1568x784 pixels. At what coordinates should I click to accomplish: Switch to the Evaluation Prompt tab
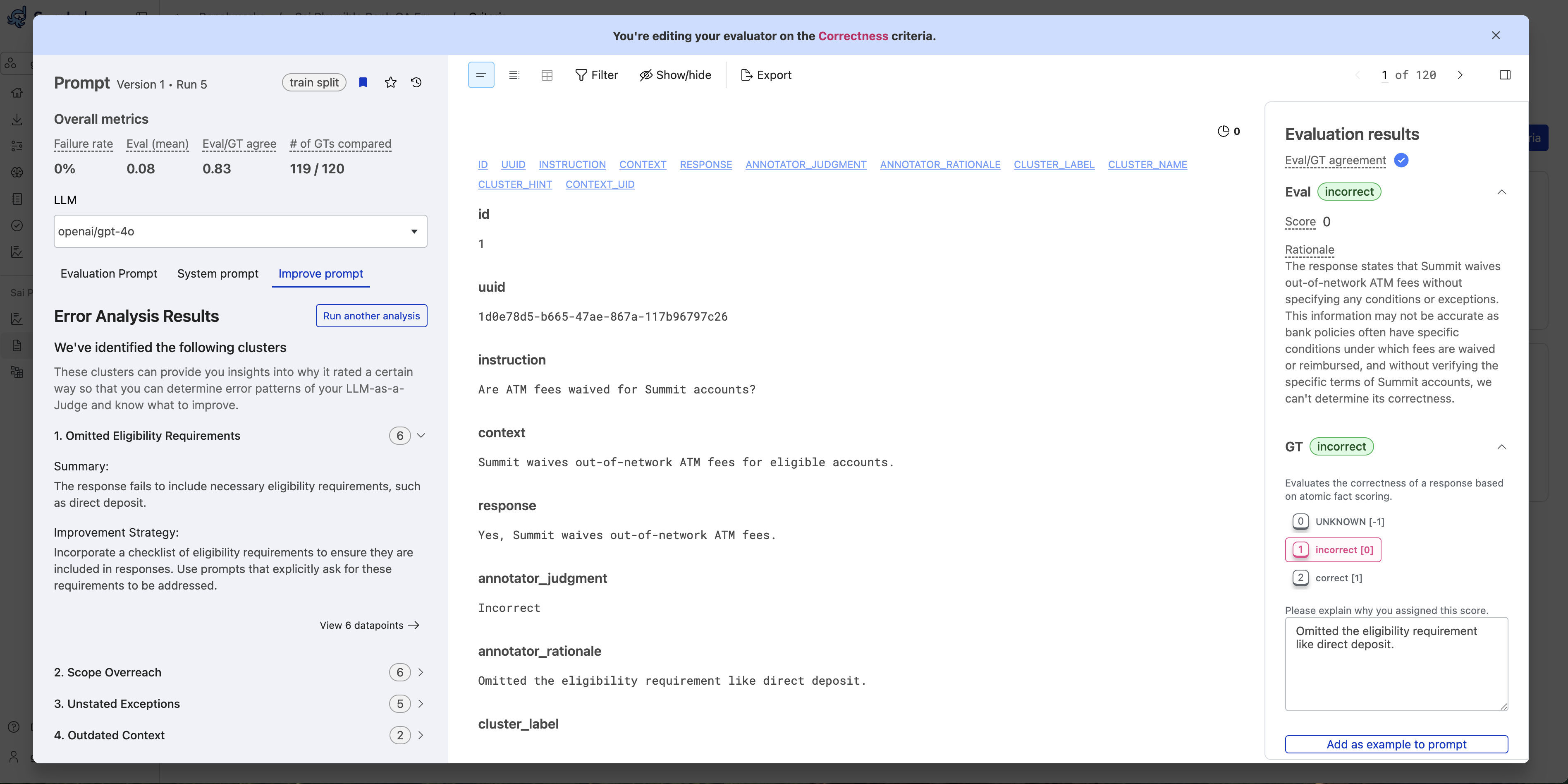tap(108, 273)
